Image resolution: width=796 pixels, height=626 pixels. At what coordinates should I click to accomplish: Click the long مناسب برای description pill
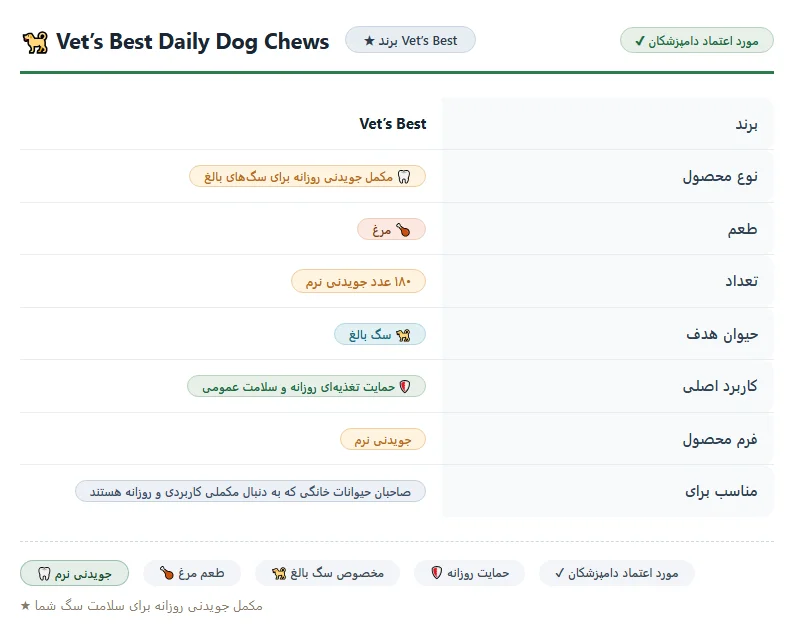click(250, 491)
